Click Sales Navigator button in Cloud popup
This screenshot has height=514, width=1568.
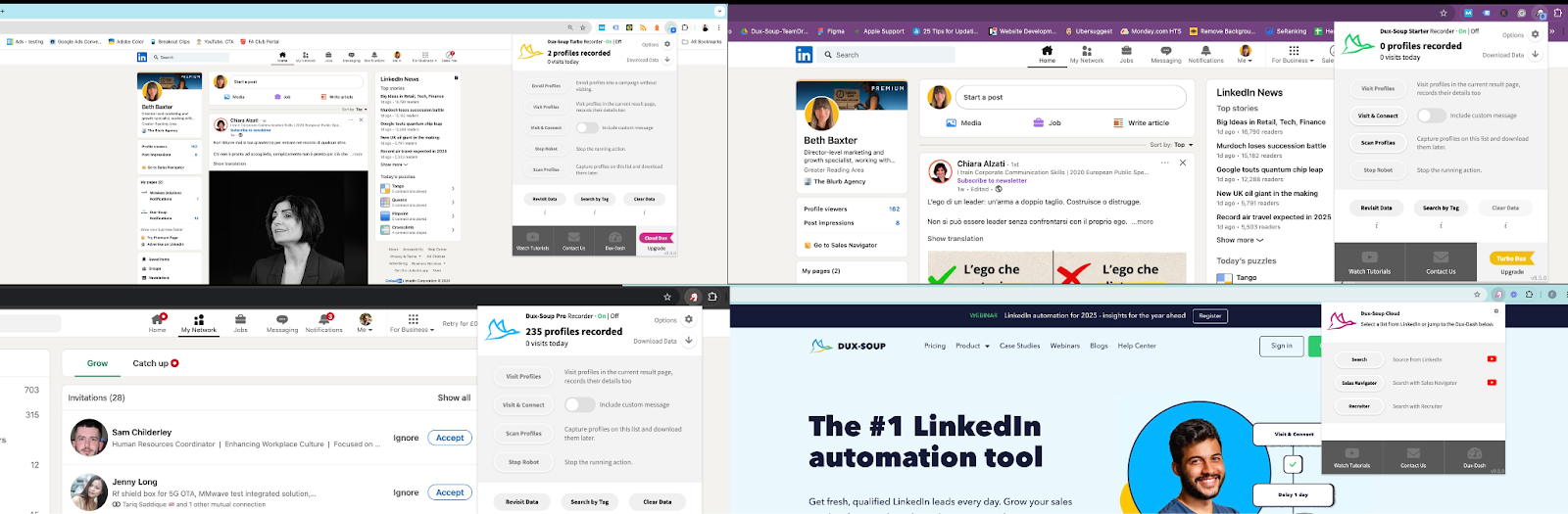1359,383
